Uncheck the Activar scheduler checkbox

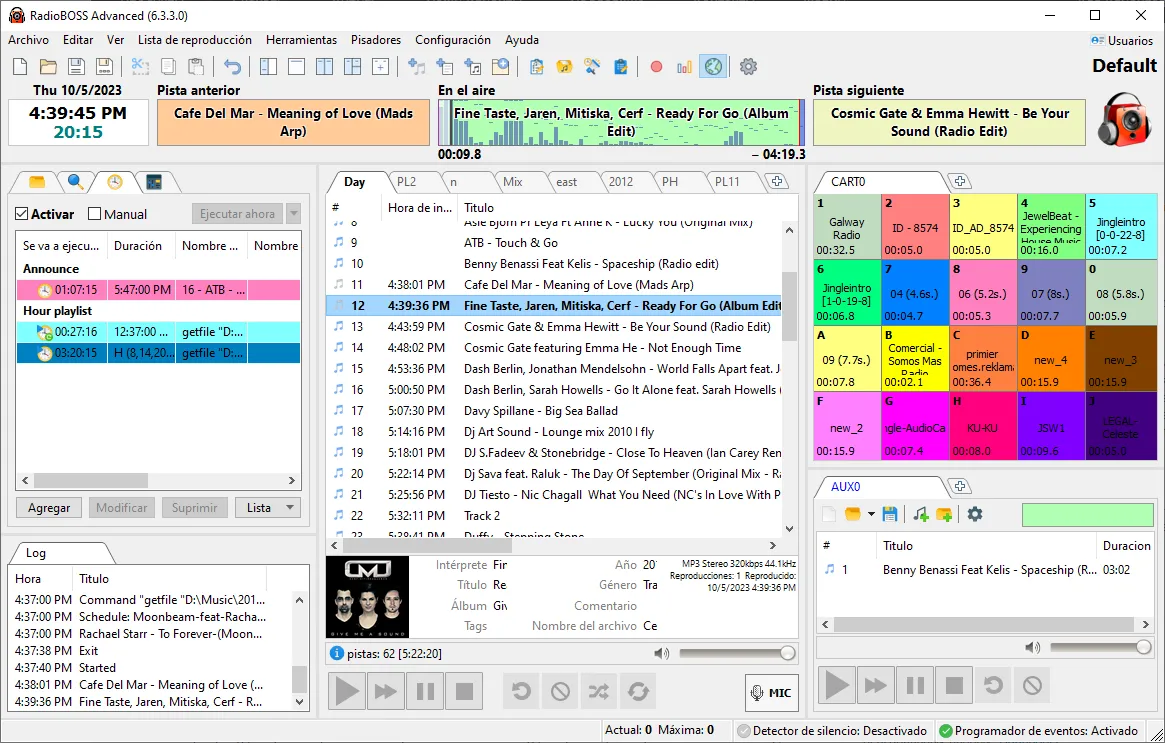[x=22, y=214]
